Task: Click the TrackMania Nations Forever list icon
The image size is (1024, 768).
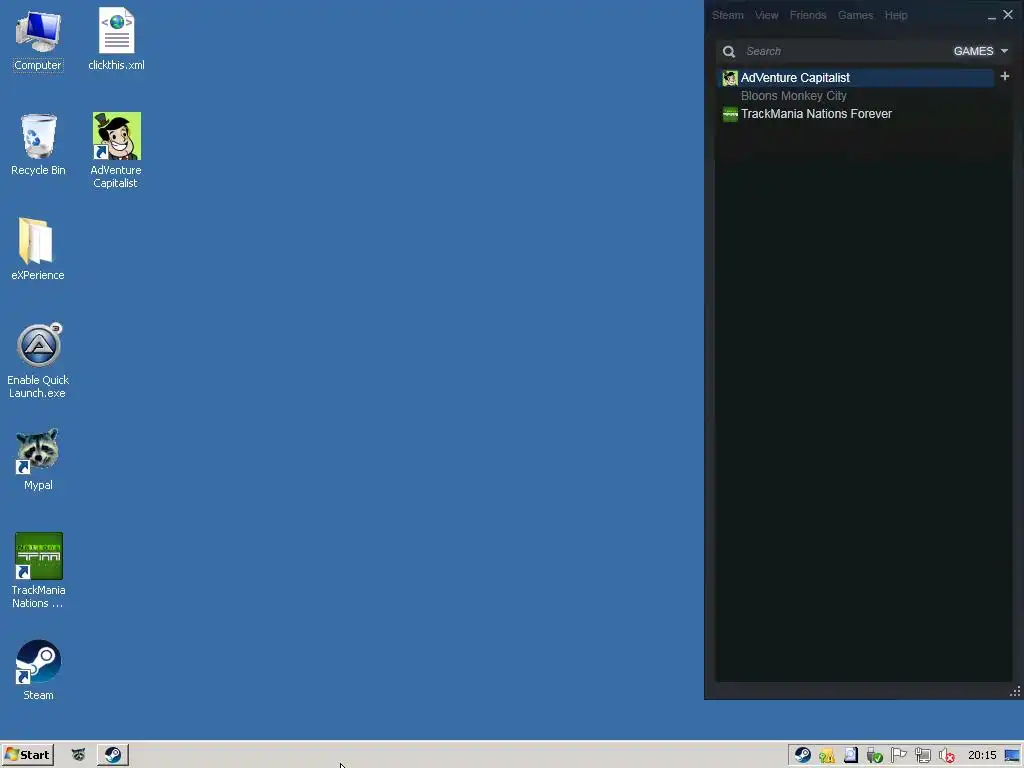Action: coord(730,114)
